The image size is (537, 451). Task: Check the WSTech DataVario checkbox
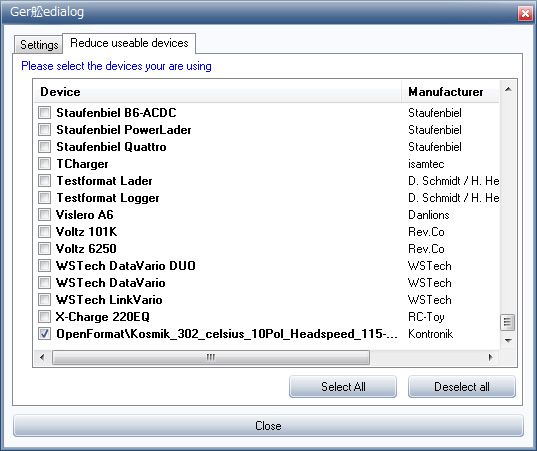45,283
